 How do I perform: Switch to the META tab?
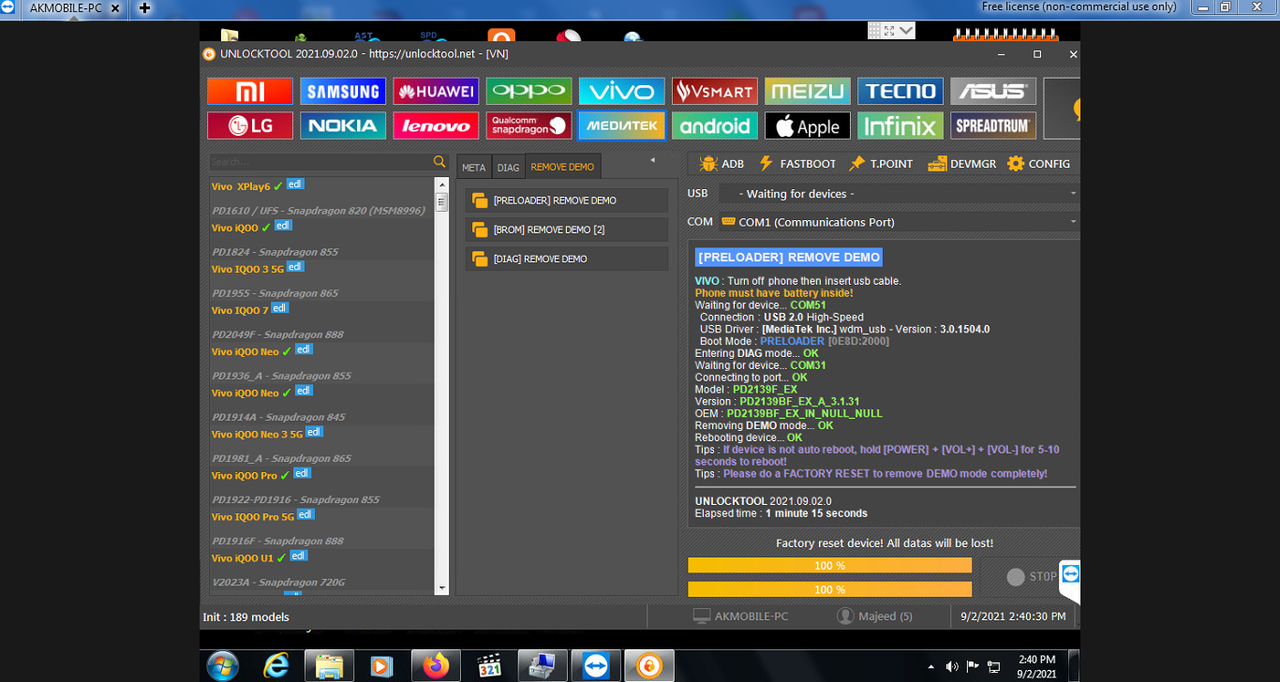[473, 168]
